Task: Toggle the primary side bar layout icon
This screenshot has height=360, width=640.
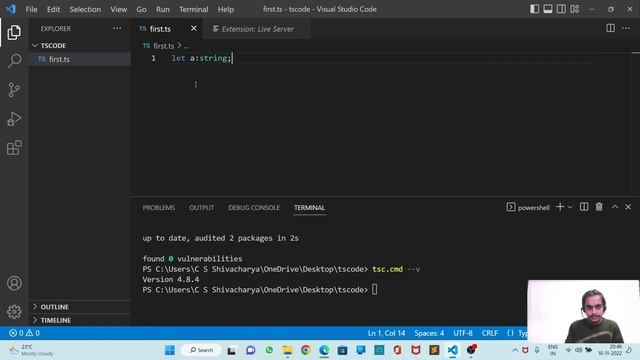Action: click(x=534, y=9)
